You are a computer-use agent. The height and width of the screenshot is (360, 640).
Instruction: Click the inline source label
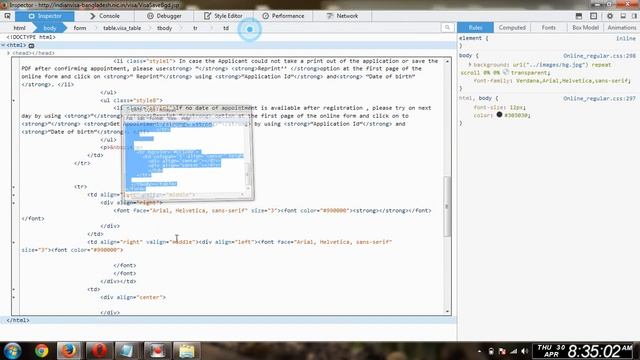(626, 38)
